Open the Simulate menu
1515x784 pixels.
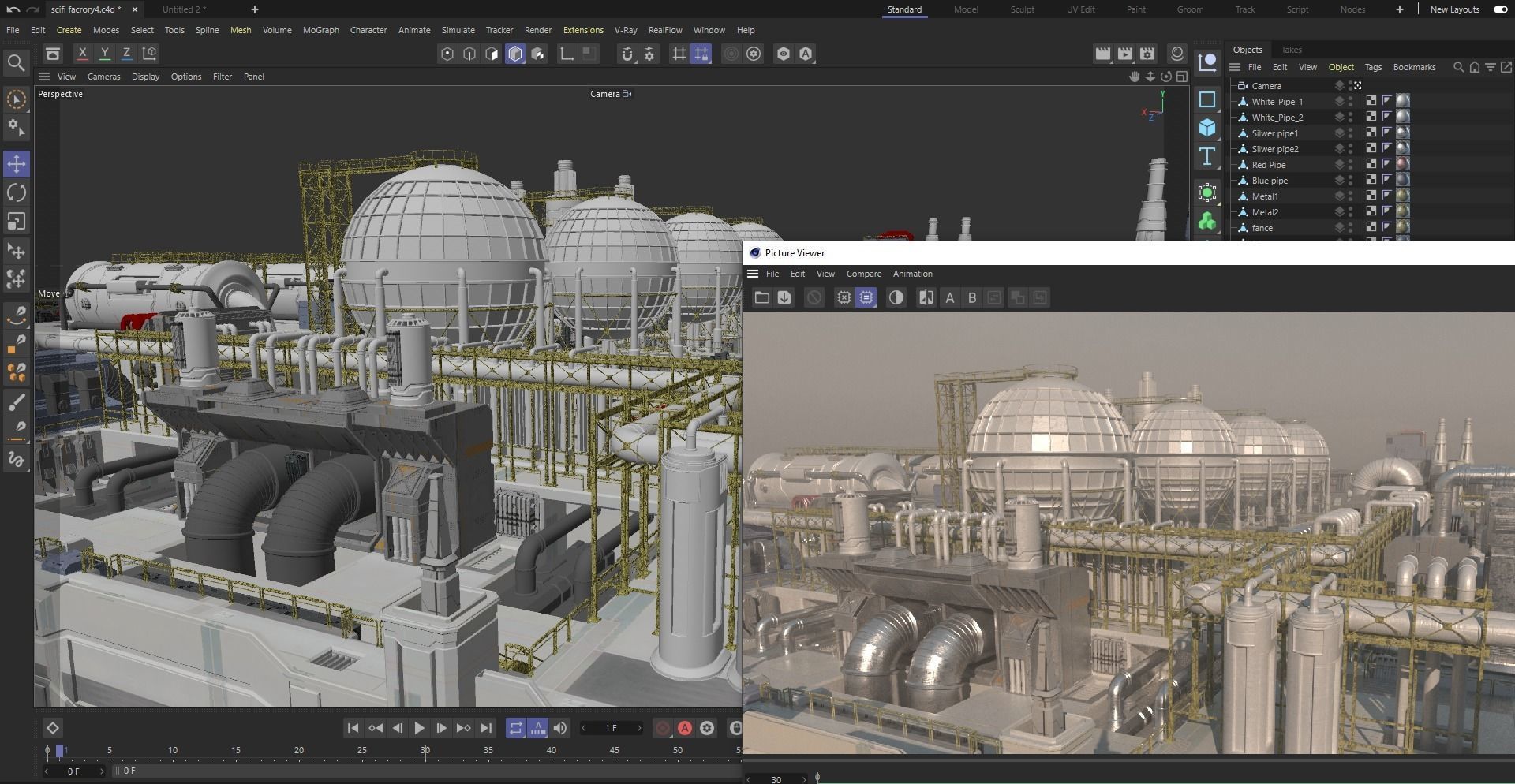point(458,30)
